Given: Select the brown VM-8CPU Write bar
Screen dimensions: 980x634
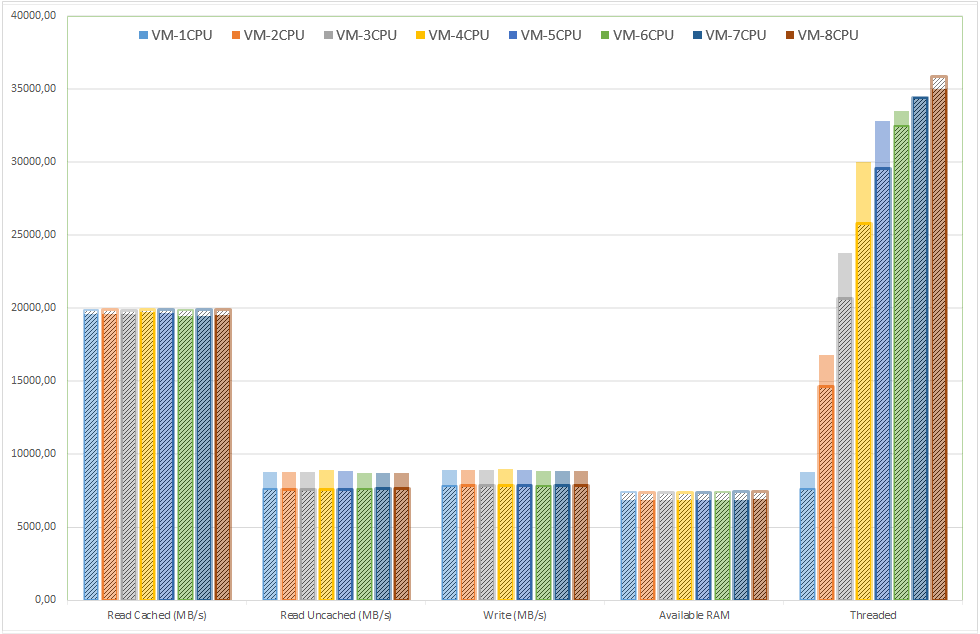Looking at the screenshot, I should pyautogui.click(x=581, y=536).
